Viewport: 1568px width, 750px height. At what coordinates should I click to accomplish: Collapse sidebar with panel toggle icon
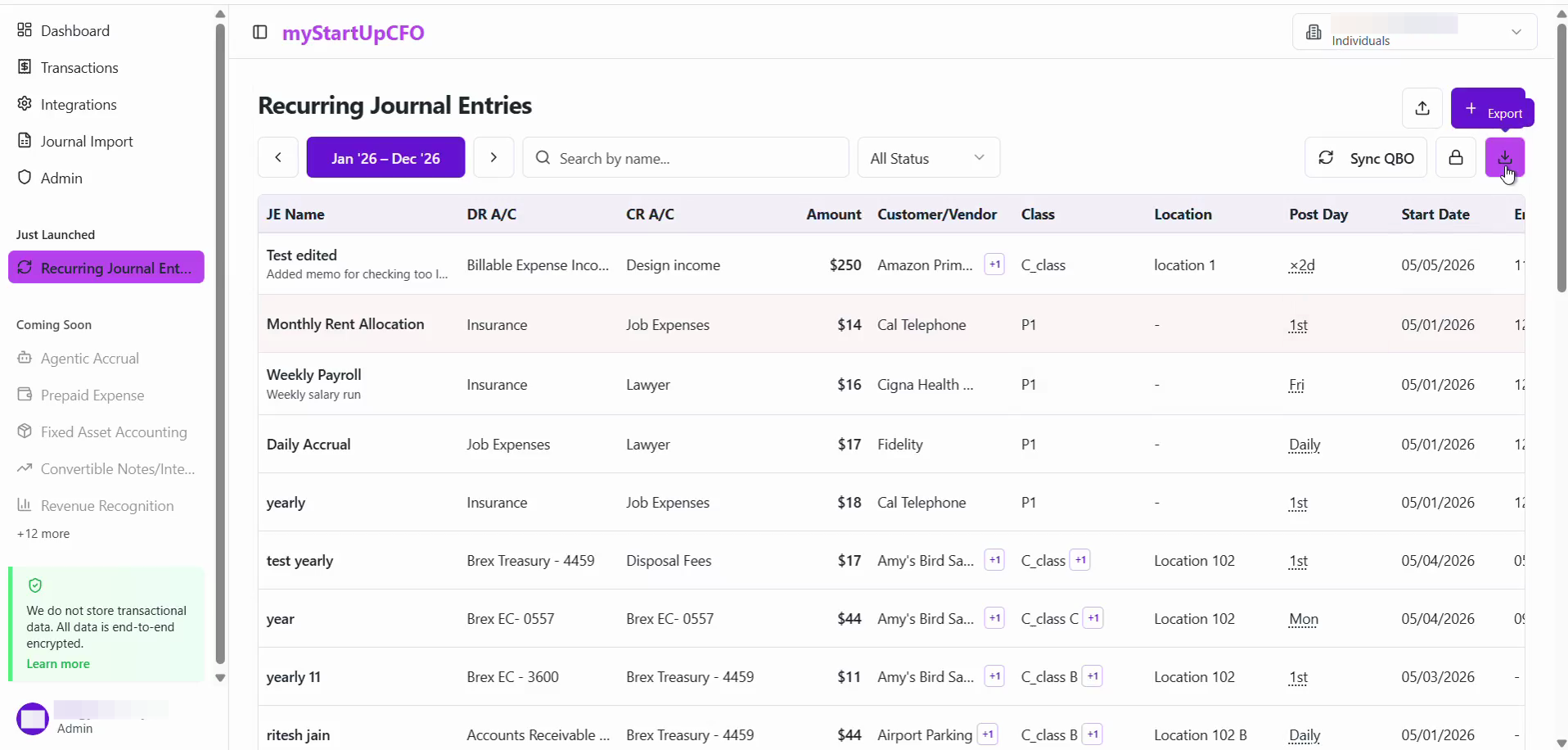(x=260, y=32)
